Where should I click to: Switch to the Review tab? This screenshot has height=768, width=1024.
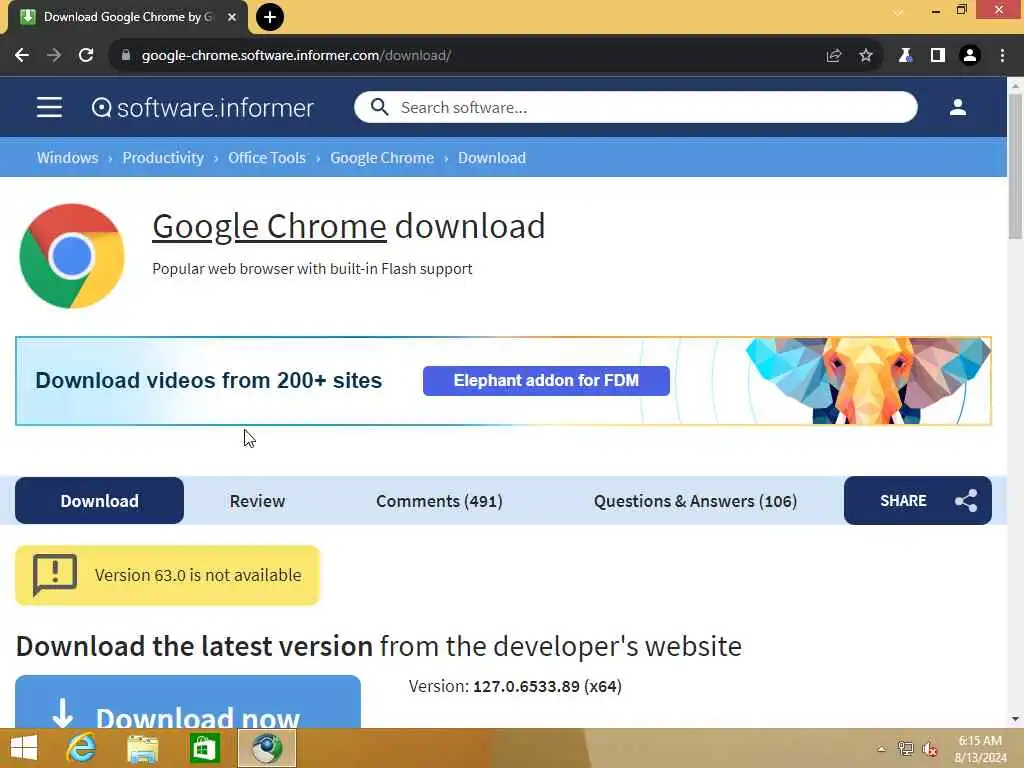pyautogui.click(x=257, y=501)
